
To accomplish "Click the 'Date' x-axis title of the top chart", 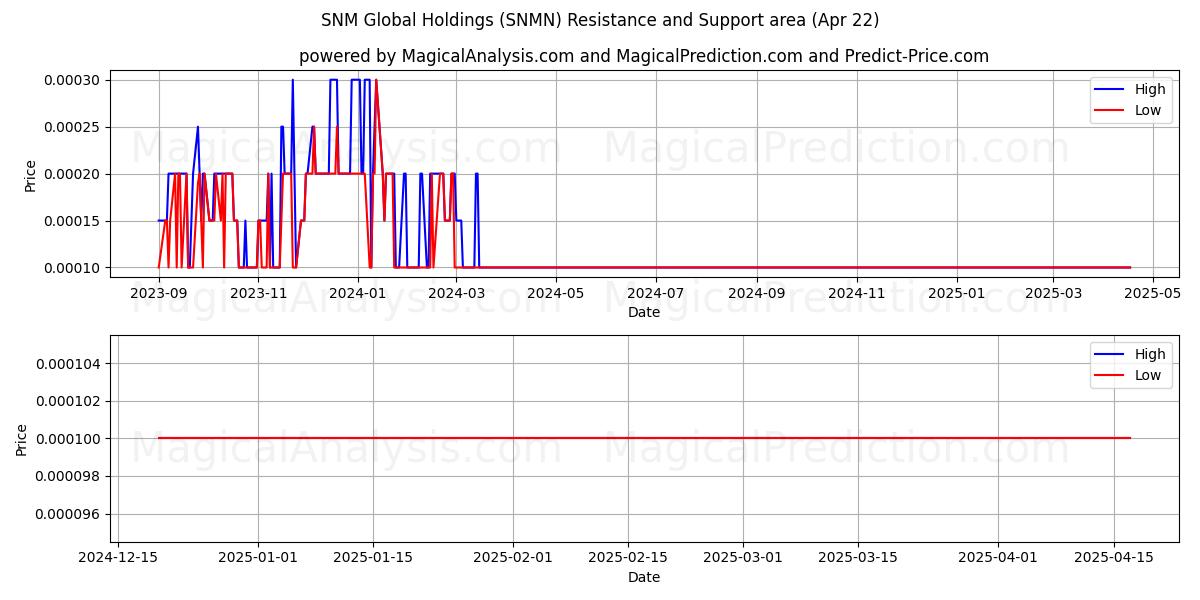I will (644, 312).
